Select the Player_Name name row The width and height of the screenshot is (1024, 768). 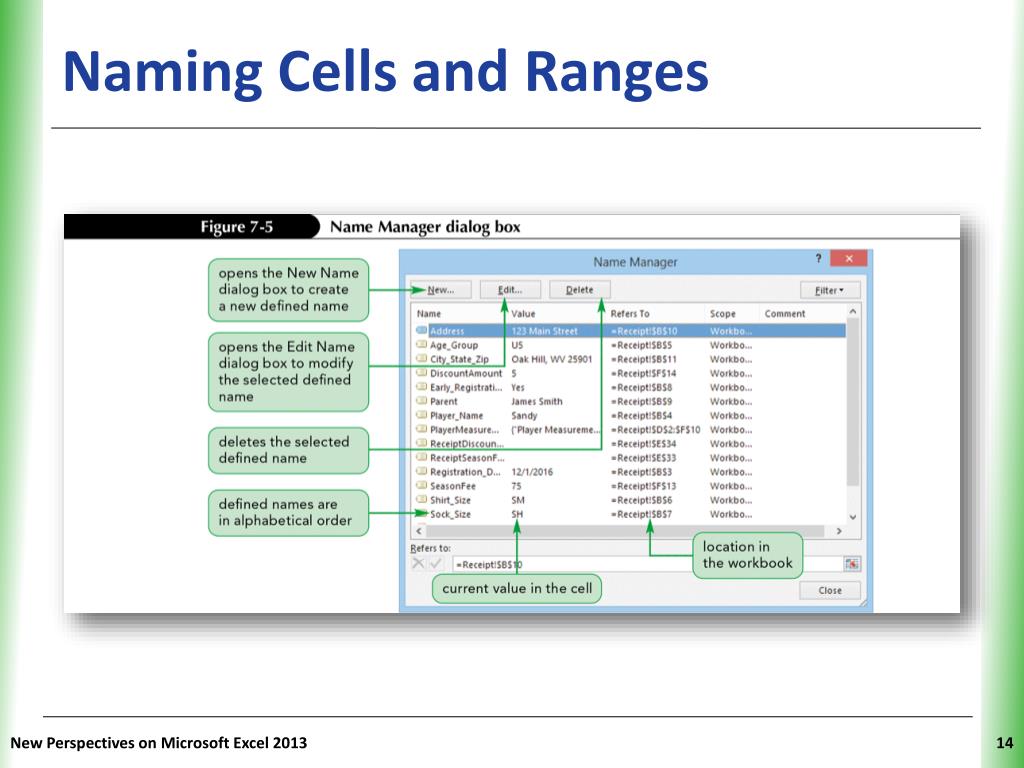tap(630, 415)
